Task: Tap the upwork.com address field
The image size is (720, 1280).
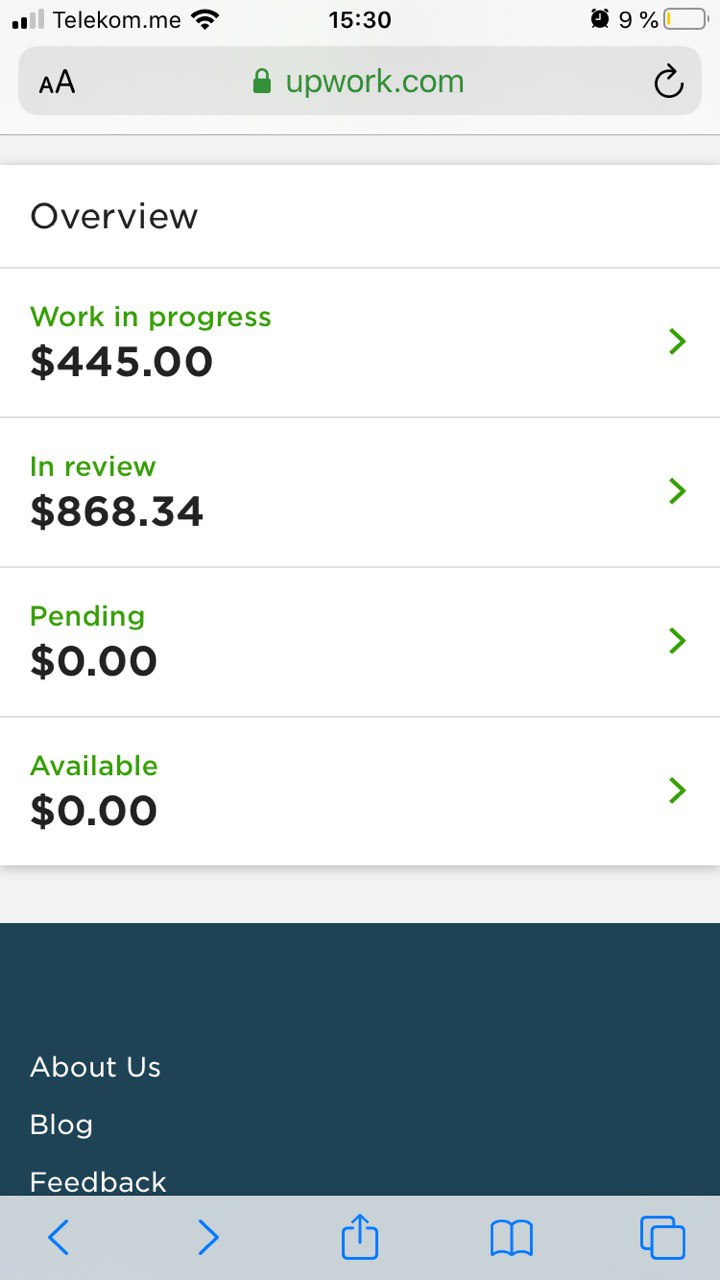Action: (x=374, y=82)
